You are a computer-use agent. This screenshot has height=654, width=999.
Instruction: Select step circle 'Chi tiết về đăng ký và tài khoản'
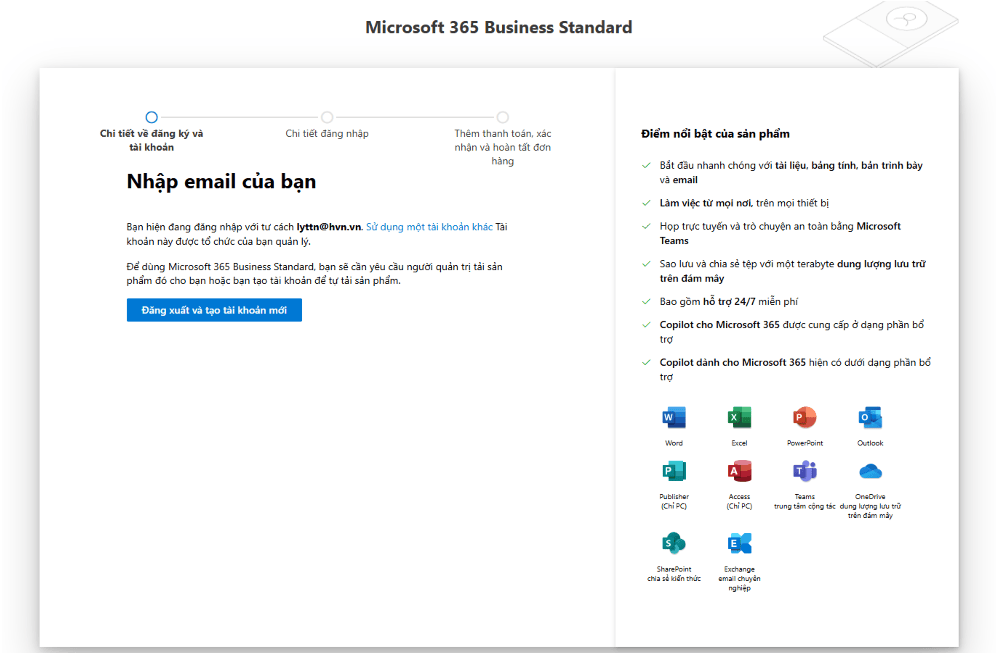pyautogui.click(x=151, y=117)
